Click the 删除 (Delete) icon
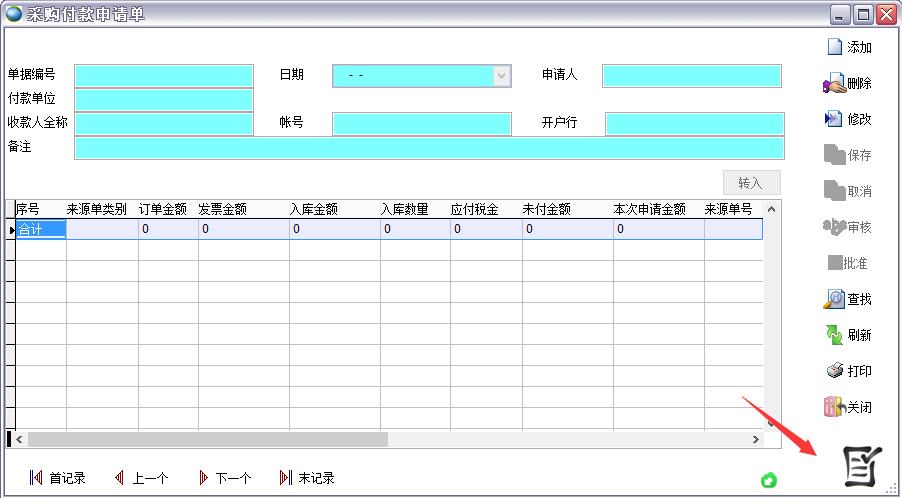This screenshot has height=498, width=902. tap(835, 84)
